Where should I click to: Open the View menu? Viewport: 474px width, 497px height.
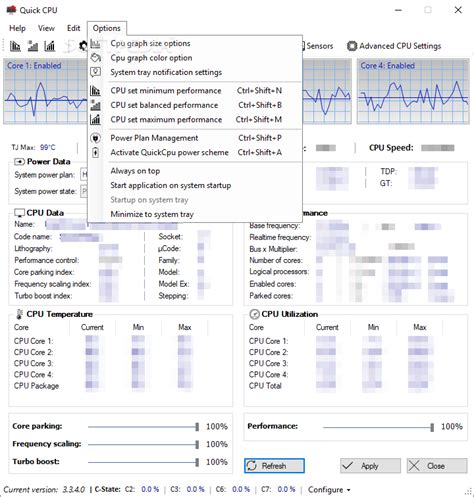tap(46, 28)
